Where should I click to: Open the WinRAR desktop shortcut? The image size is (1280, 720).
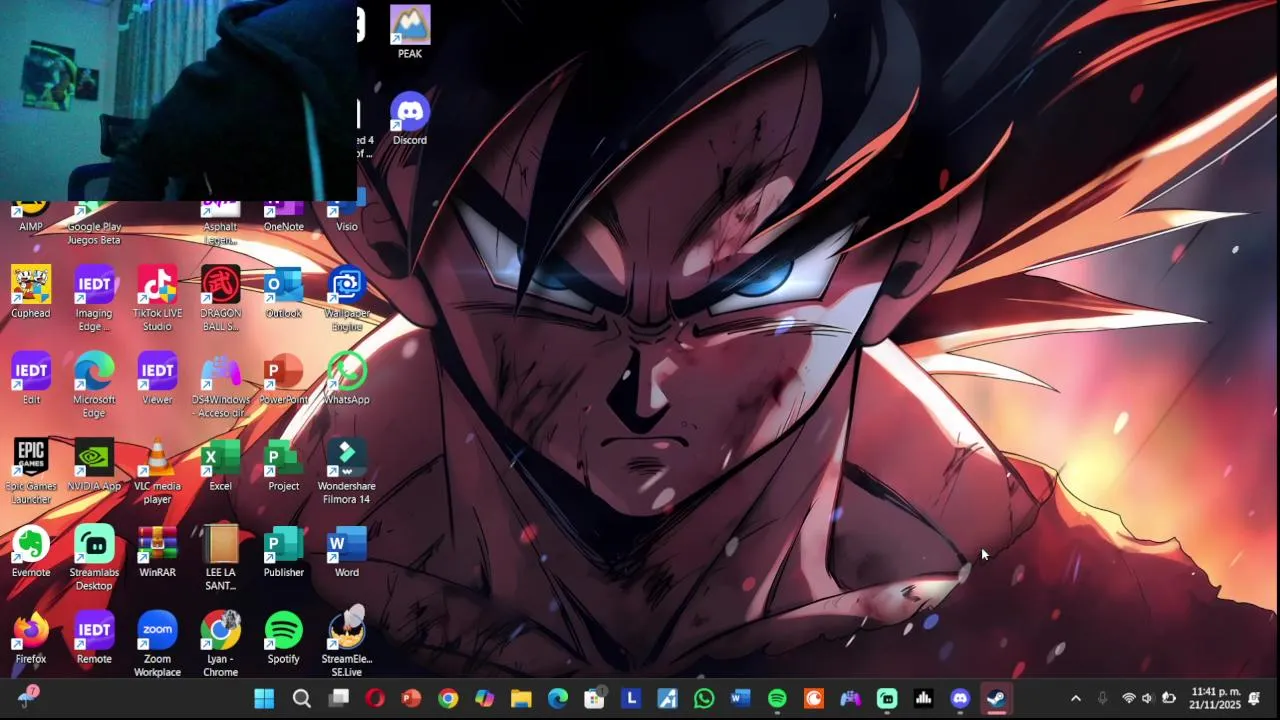pyautogui.click(x=157, y=551)
